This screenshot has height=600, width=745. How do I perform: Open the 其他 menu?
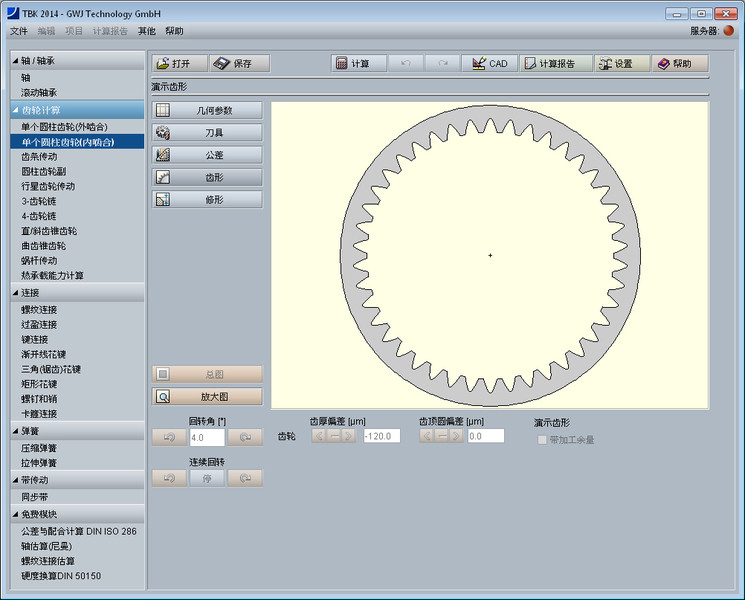pyautogui.click(x=146, y=31)
